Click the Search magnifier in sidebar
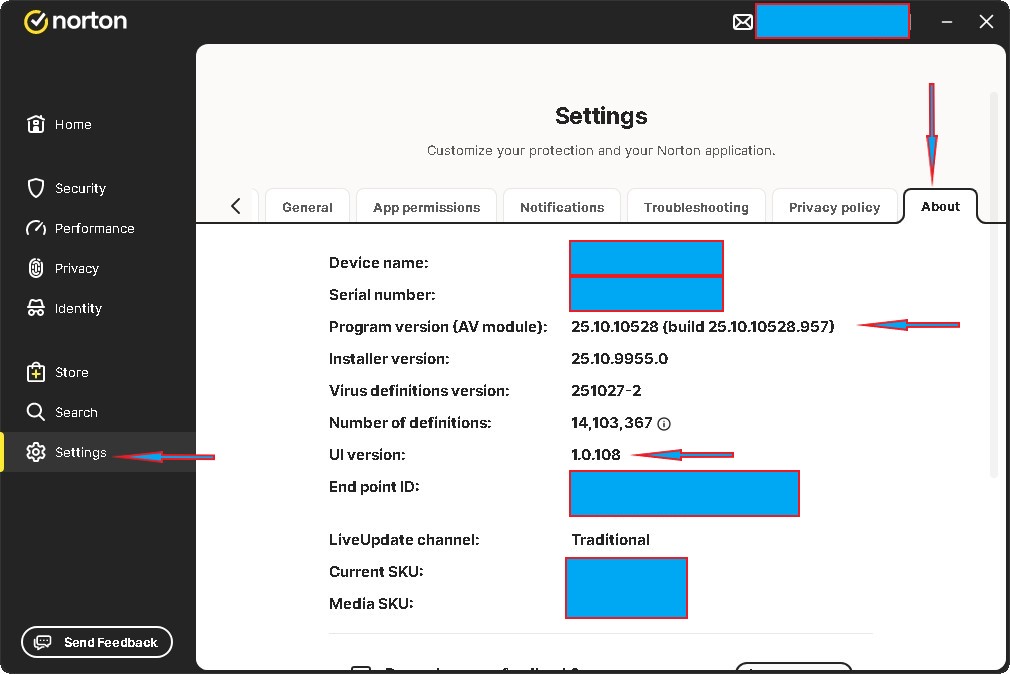 62,412
